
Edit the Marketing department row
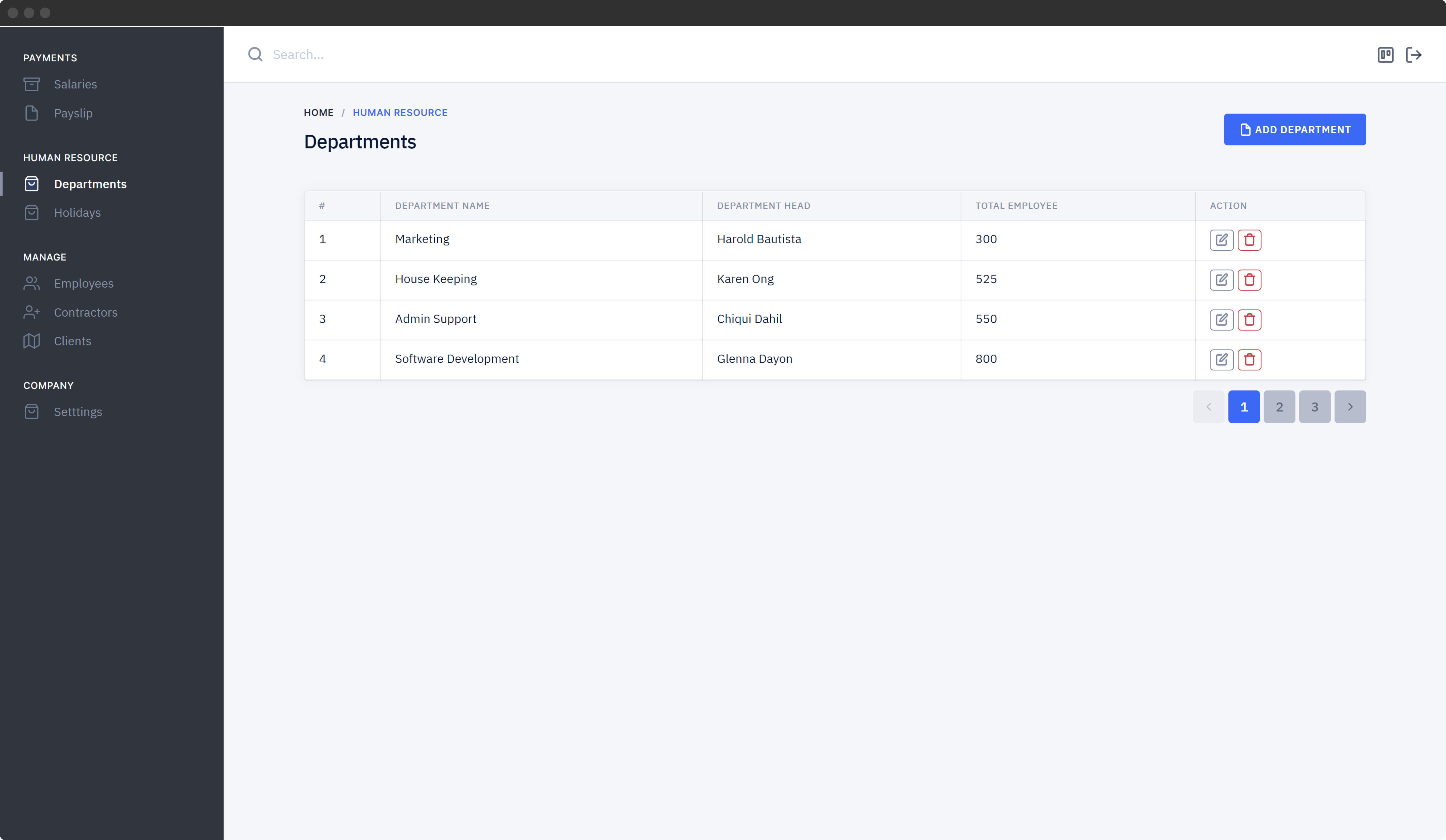[x=1222, y=240]
